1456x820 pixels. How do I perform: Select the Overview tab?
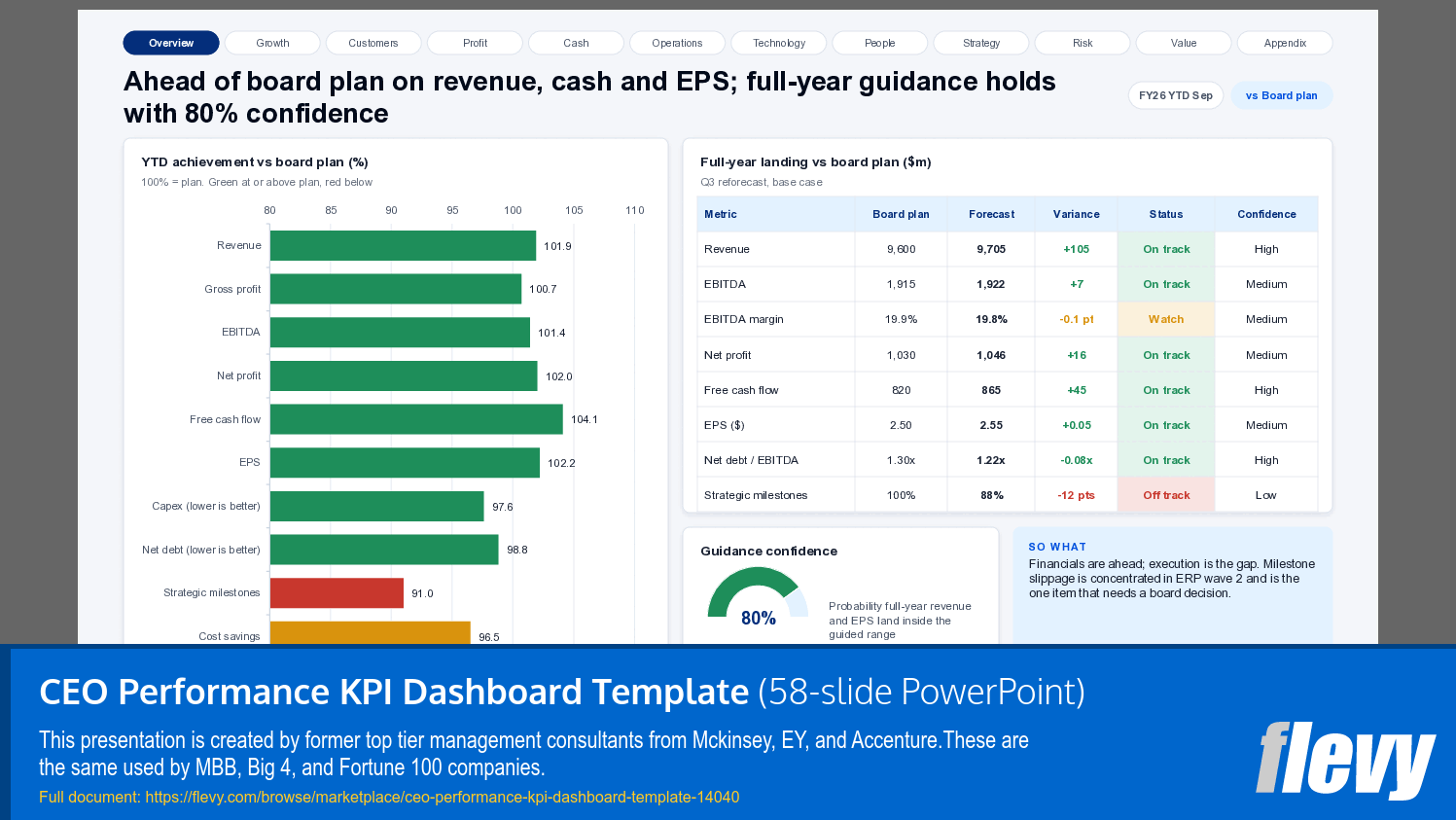(171, 43)
